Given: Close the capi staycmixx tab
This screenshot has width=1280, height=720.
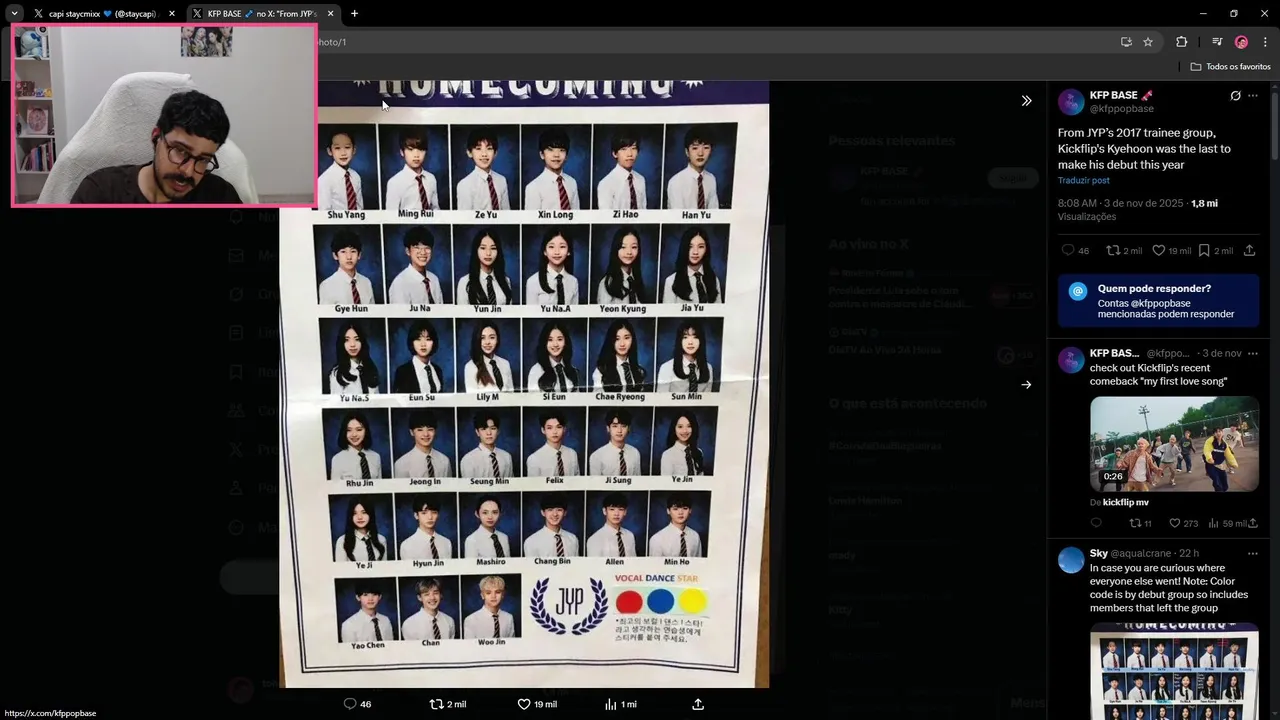Looking at the screenshot, I should (172, 14).
